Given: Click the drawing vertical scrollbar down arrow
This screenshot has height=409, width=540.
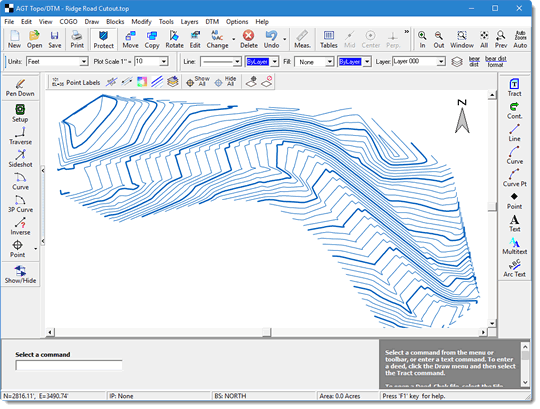Looking at the screenshot, I should [x=492, y=323].
